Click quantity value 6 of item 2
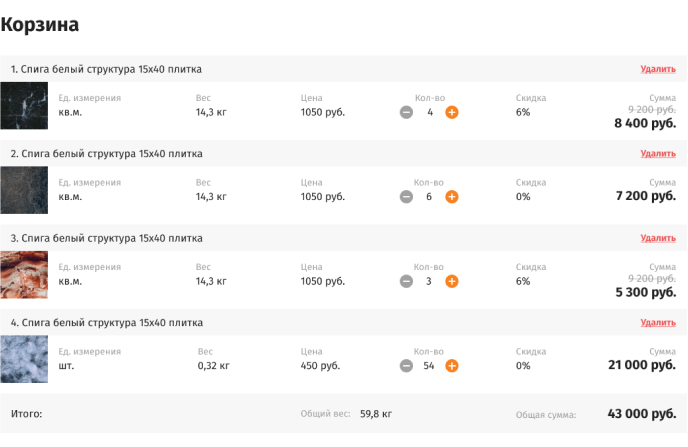The image size is (688, 447). coord(429,197)
